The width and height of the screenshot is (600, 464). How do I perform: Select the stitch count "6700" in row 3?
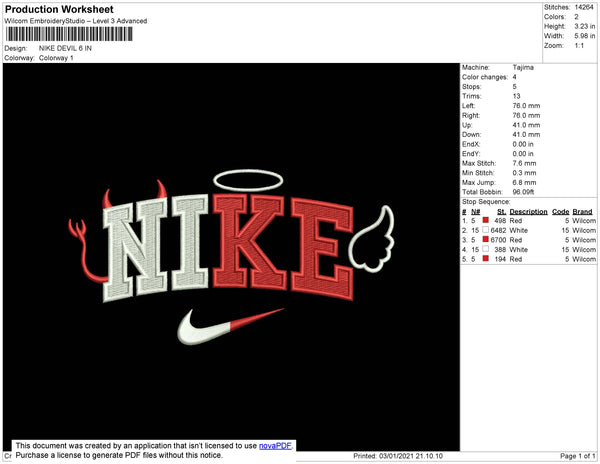(x=498, y=240)
